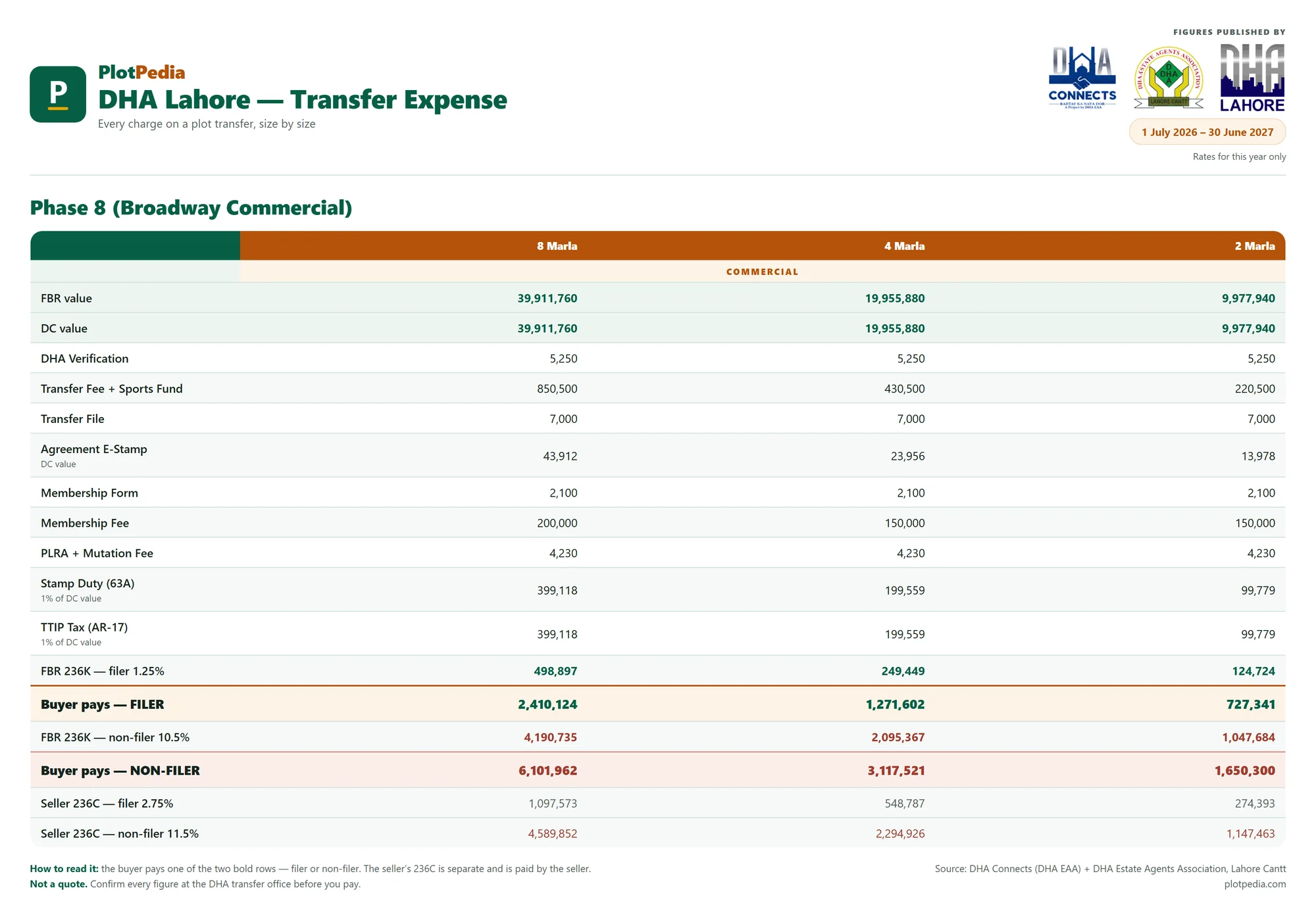Screen dimensions: 1316x905
Task: Click the Phase 8 (Broadway Commercial) heading
Action: [x=191, y=208]
